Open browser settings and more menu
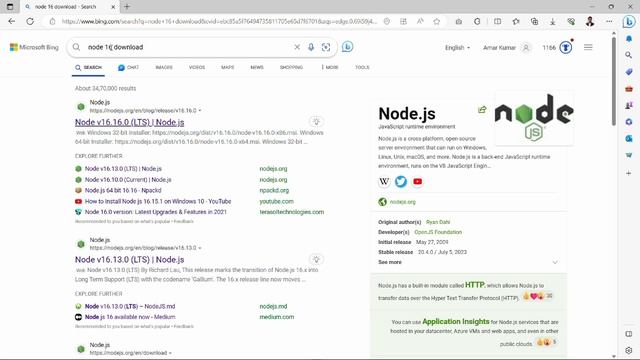The width and height of the screenshot is (640, 360). click(x=609, y=22)
